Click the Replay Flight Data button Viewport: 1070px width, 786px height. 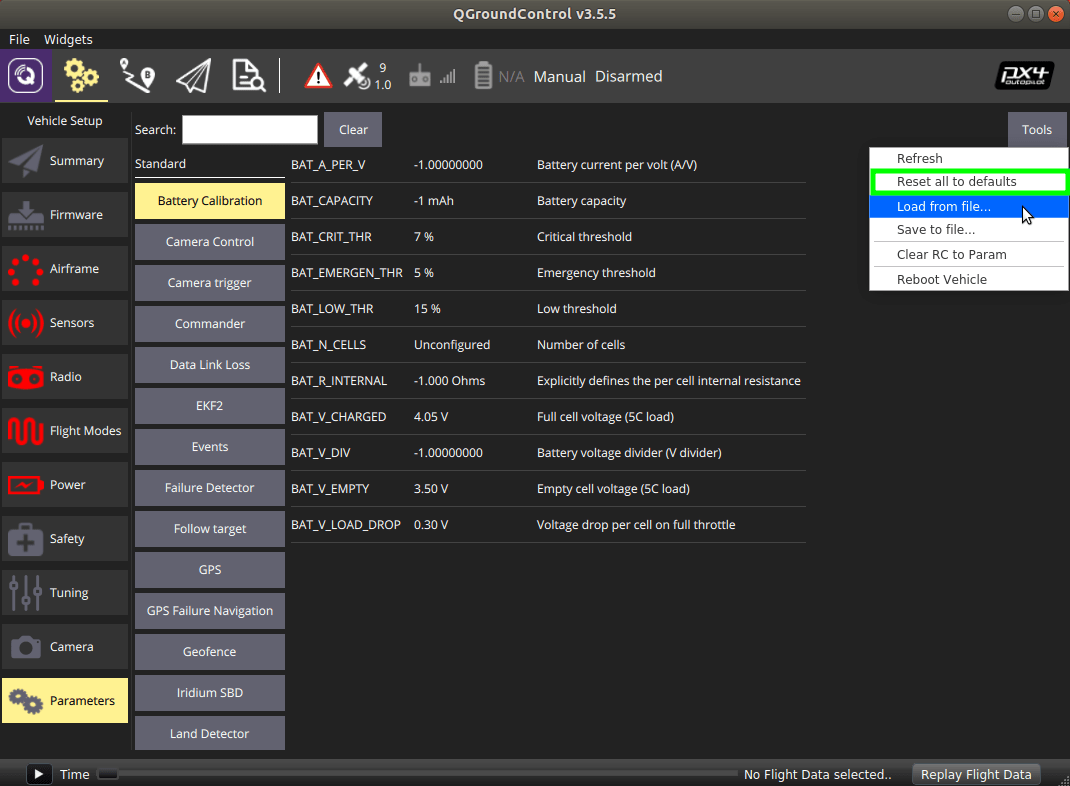(x=976, y=774)
